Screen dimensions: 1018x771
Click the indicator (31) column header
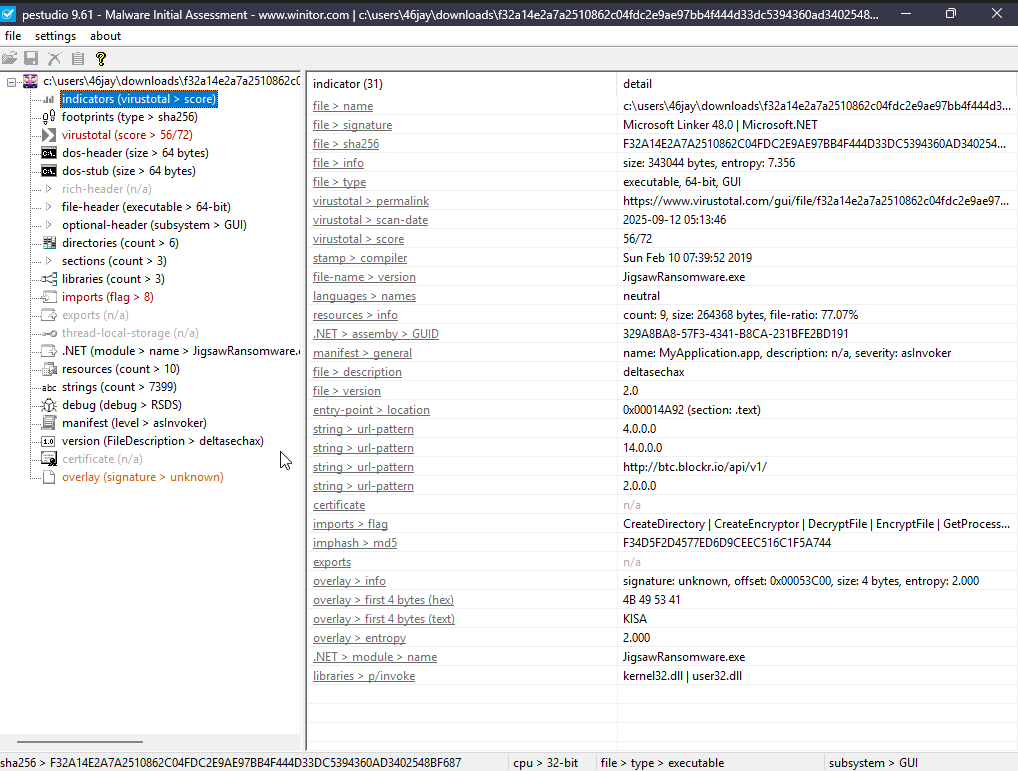click(461, 84)
